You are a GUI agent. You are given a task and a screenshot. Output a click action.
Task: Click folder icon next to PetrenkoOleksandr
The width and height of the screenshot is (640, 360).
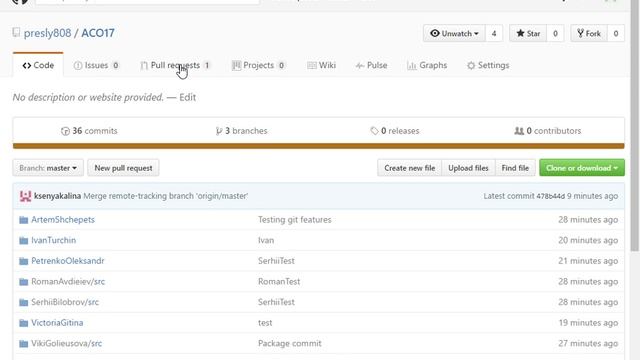[x=24, y=261]
